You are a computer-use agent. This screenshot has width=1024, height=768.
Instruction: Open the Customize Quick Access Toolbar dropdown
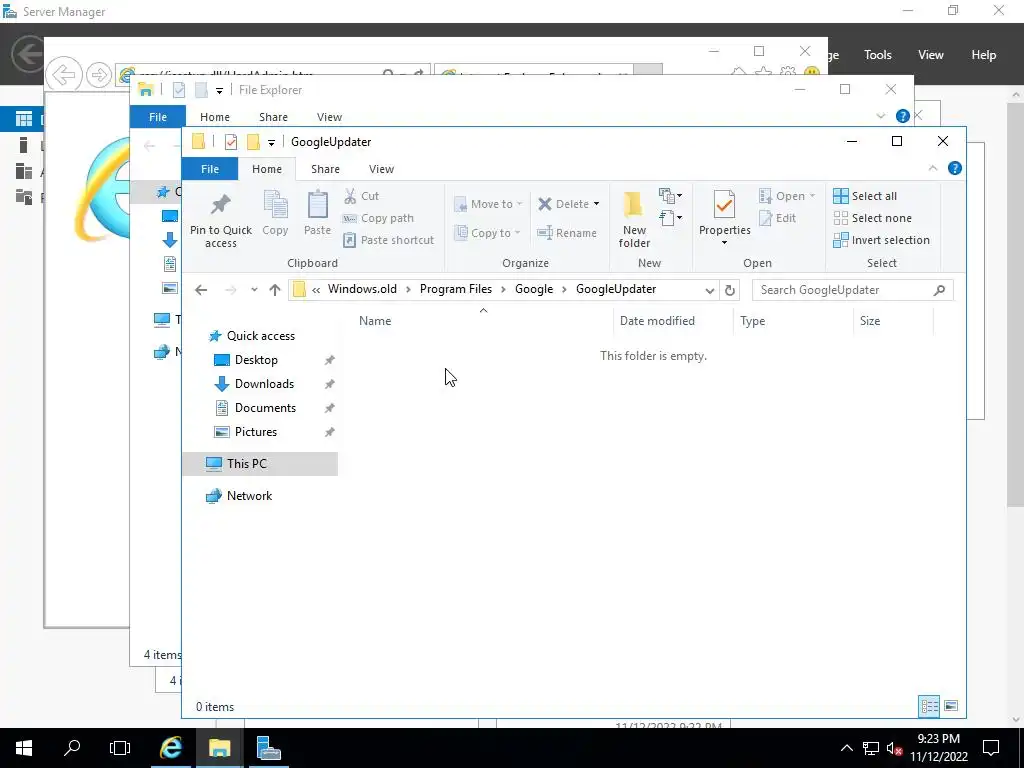click(271, 142)
